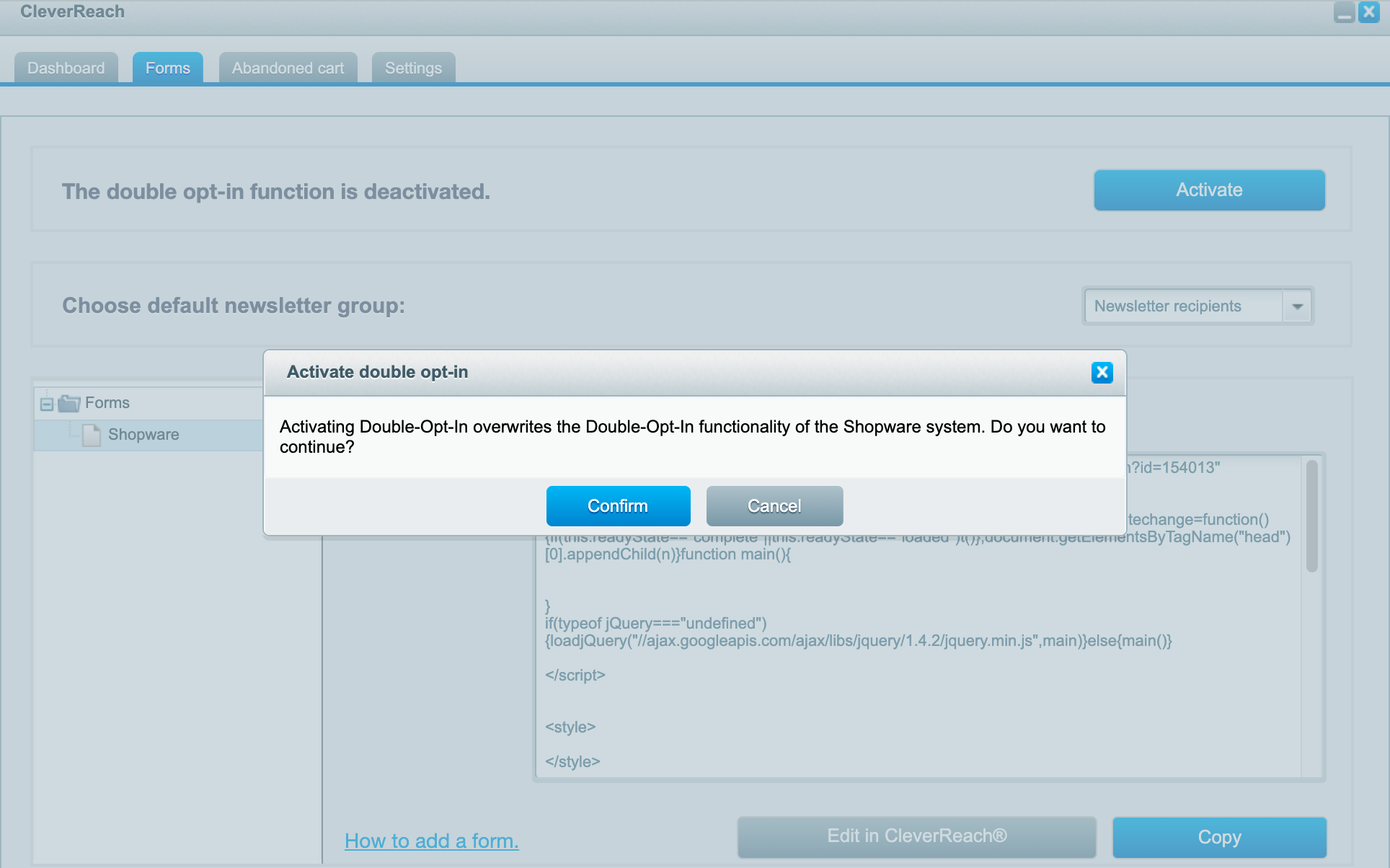Select the Forms tab
Viewport: 1390px width, 868px height.
pos(167,68)
